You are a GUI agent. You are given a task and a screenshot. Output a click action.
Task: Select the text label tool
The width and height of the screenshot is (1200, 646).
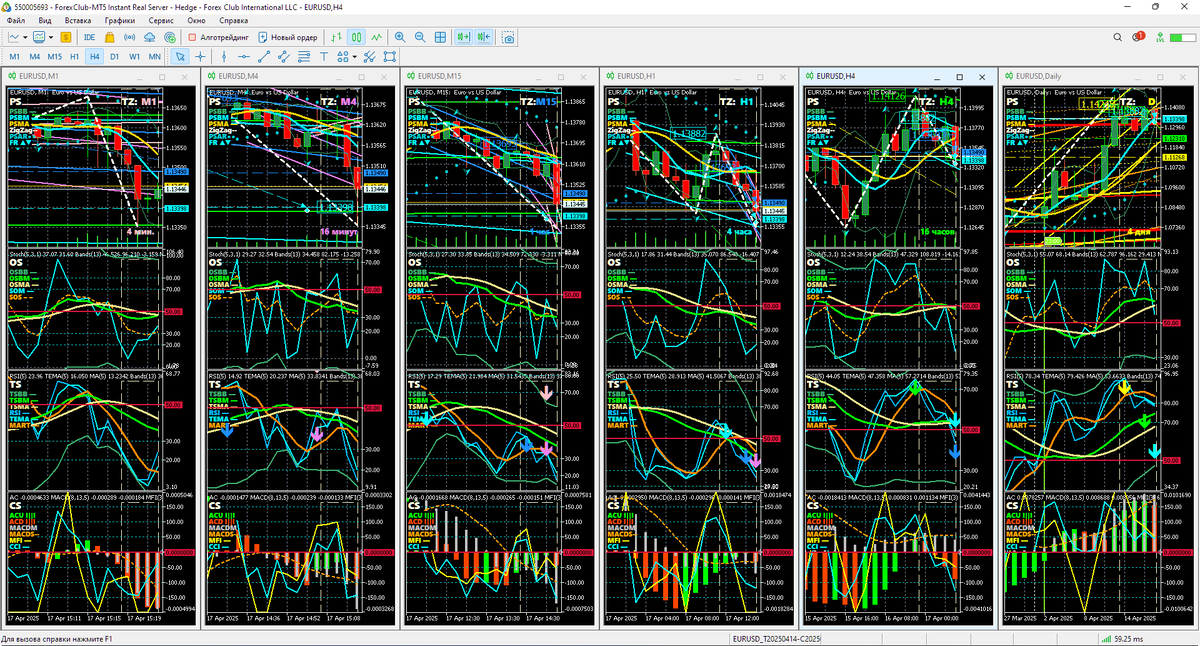[x=323, y=57]
